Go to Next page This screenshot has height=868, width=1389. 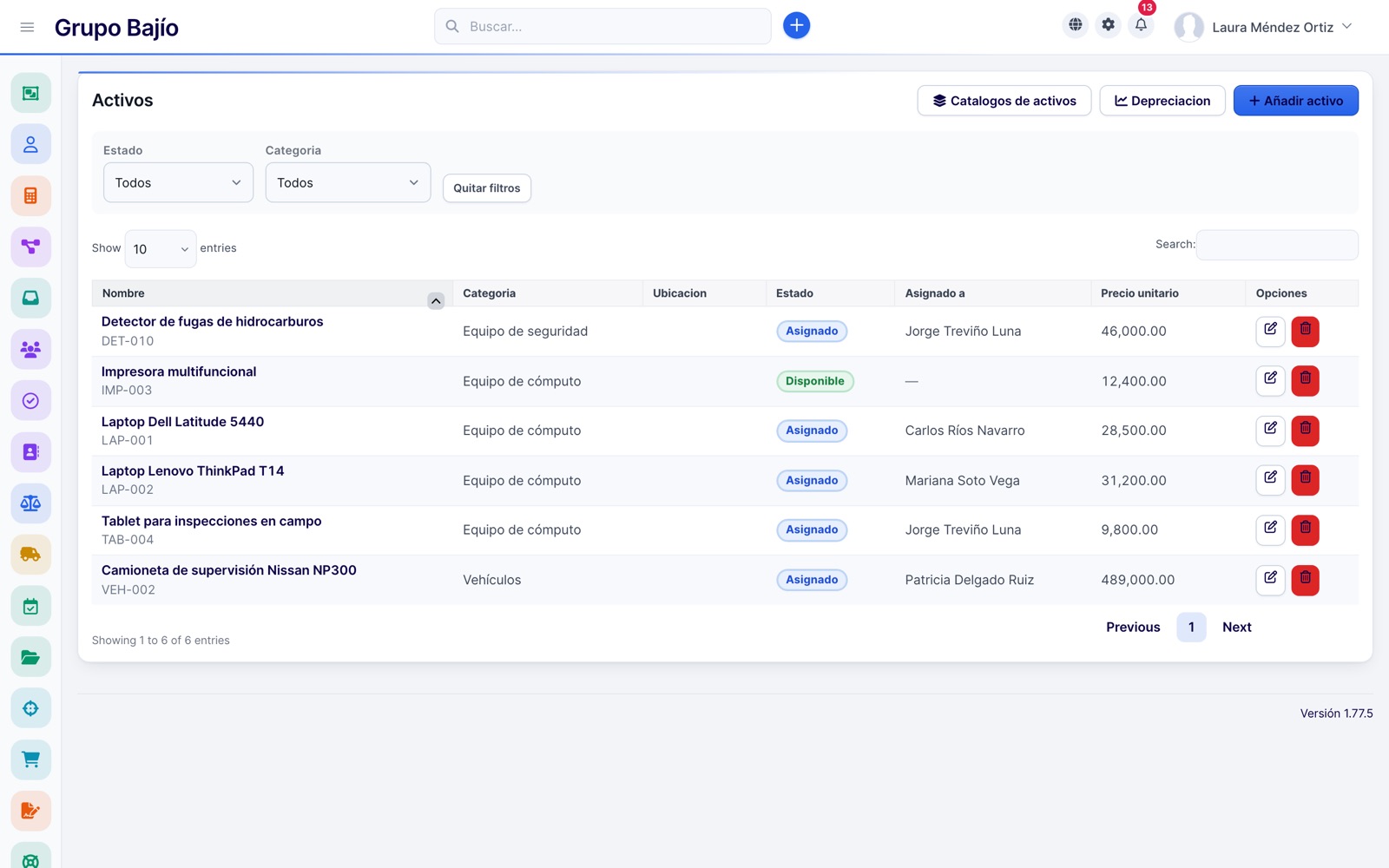pyautogui.click(x=1236, y=627)
